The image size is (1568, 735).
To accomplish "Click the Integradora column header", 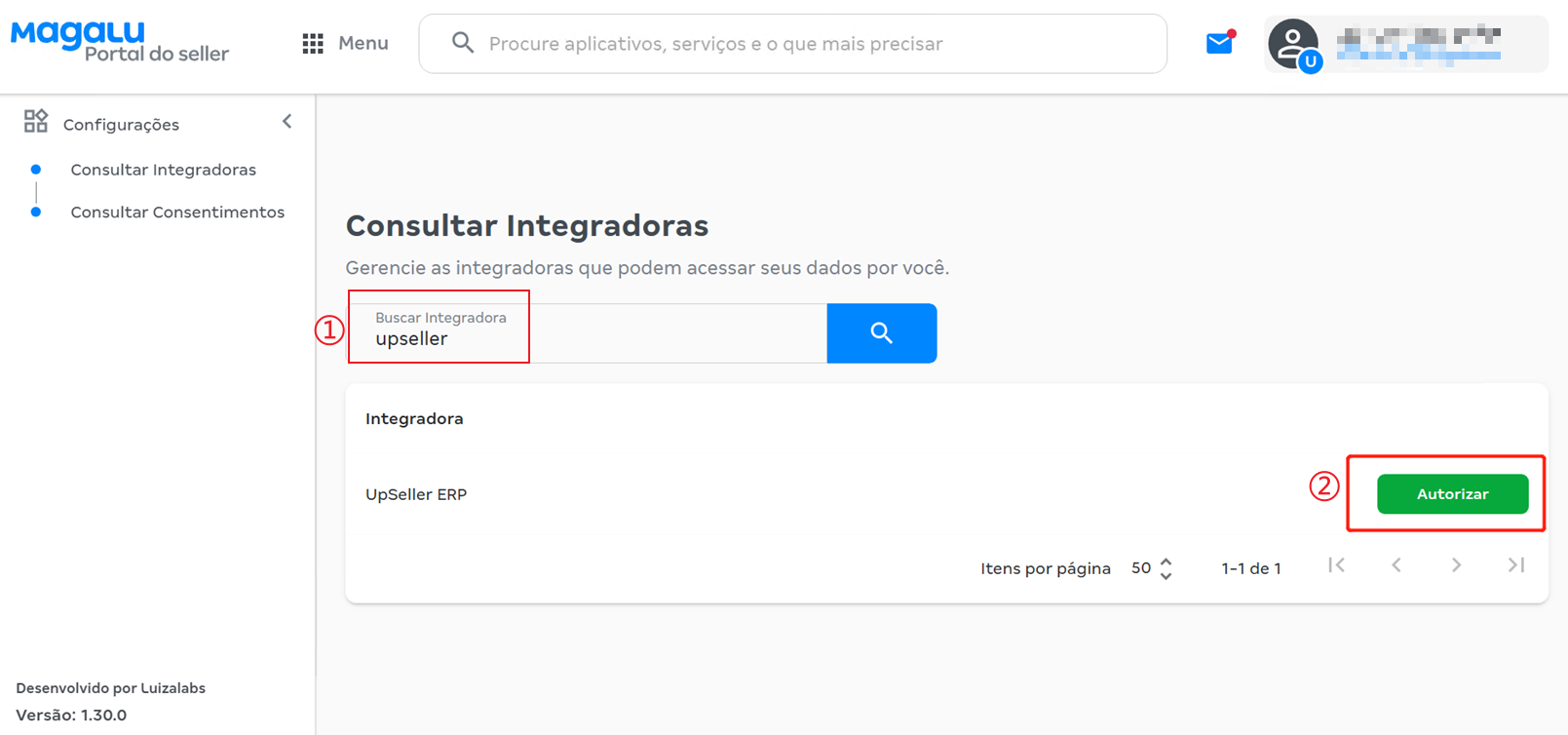I will click(414, 419).
